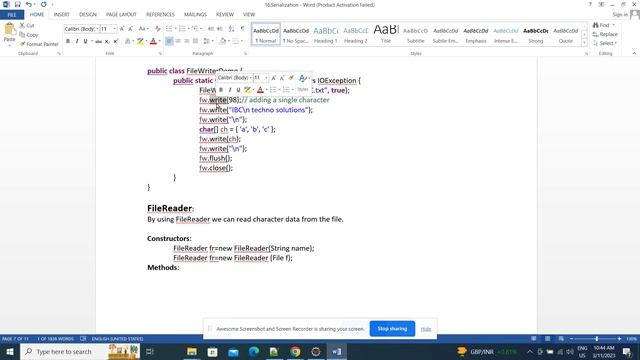The height and width of the screenshot is (360, 640).
Task: Apply subscript formatting
Action: point(107,41)
